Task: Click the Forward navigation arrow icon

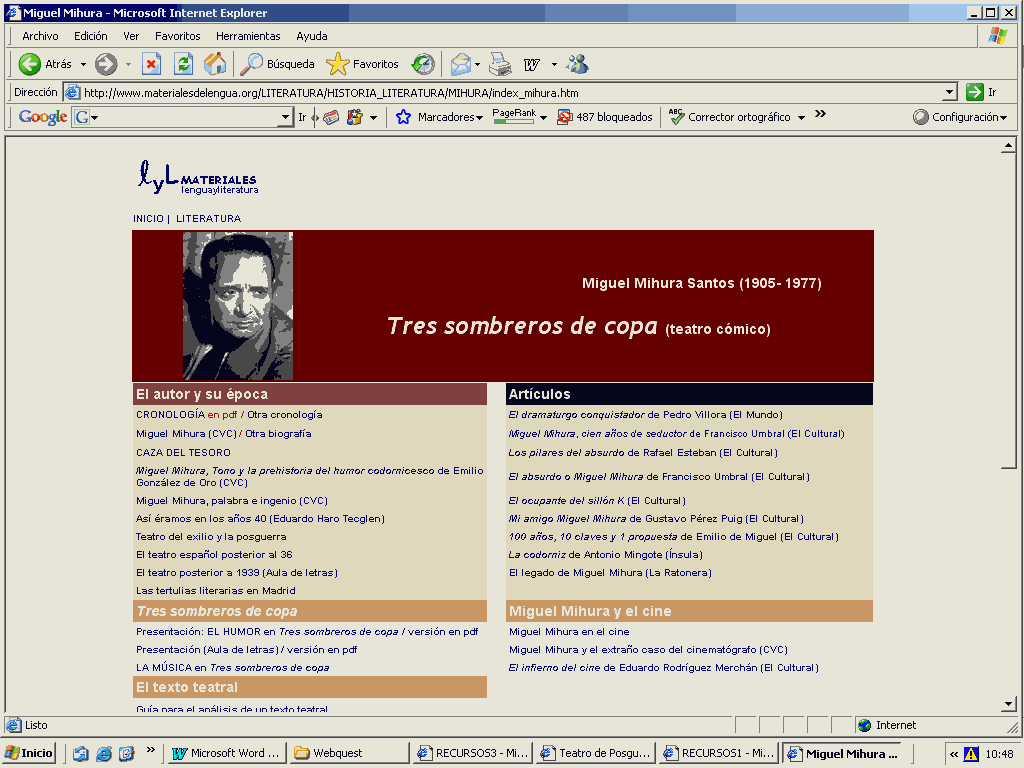Action: [105, 64]
